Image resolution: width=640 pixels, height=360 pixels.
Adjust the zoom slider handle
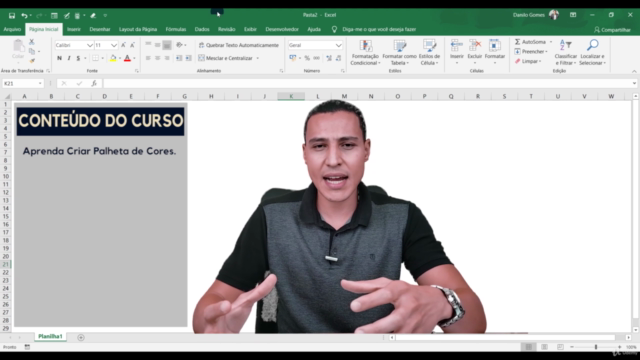pyautogui.click(x=596, y=347)
